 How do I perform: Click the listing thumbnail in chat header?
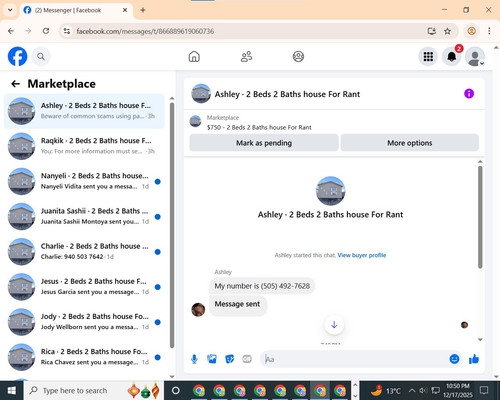click(201, 94)
